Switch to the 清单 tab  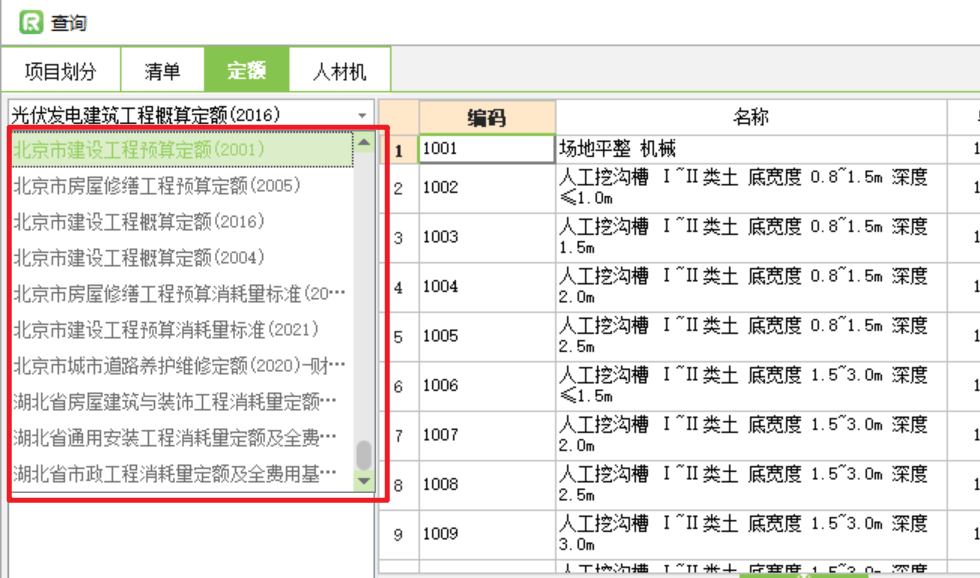point(162,71)
